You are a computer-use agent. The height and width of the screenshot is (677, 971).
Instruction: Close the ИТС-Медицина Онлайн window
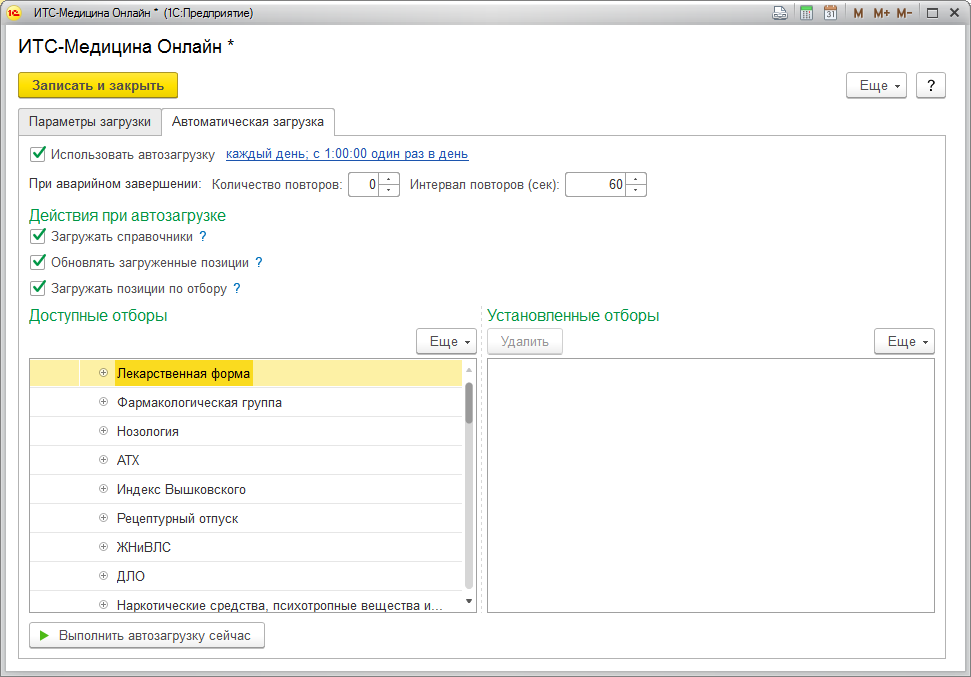pos(954,13)
